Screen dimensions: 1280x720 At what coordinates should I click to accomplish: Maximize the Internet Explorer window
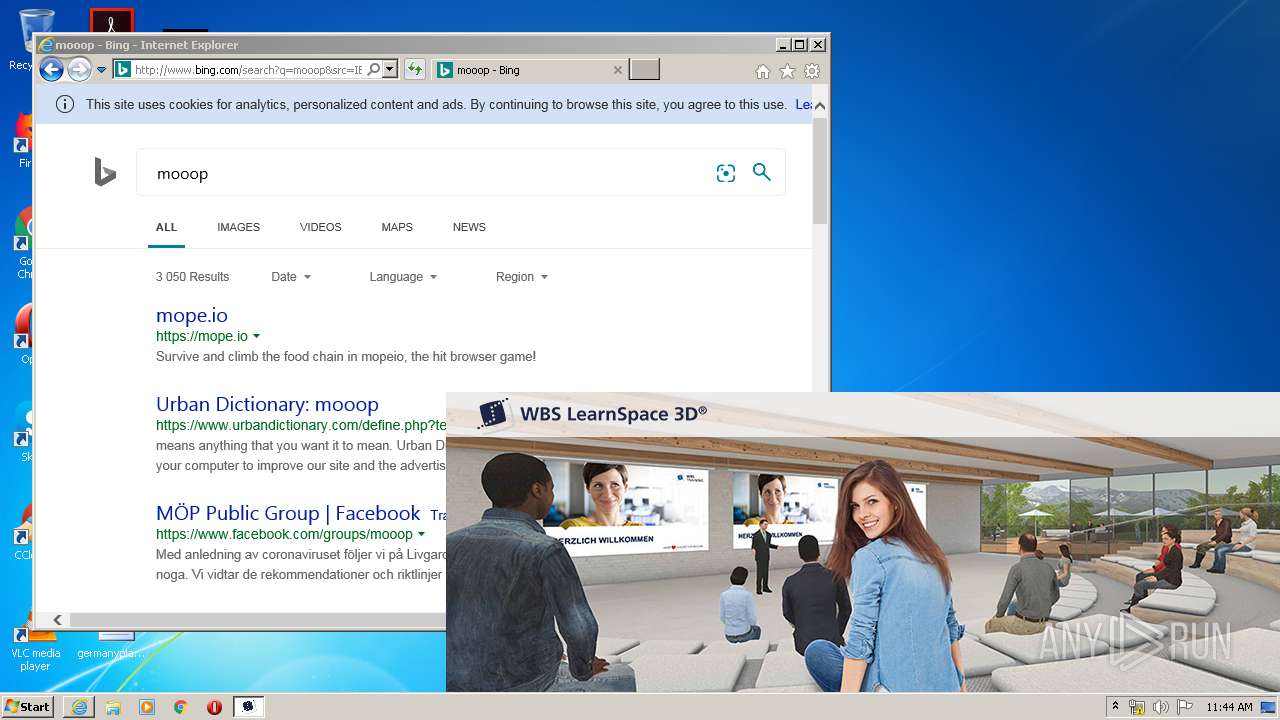click(x=799, y=45)
